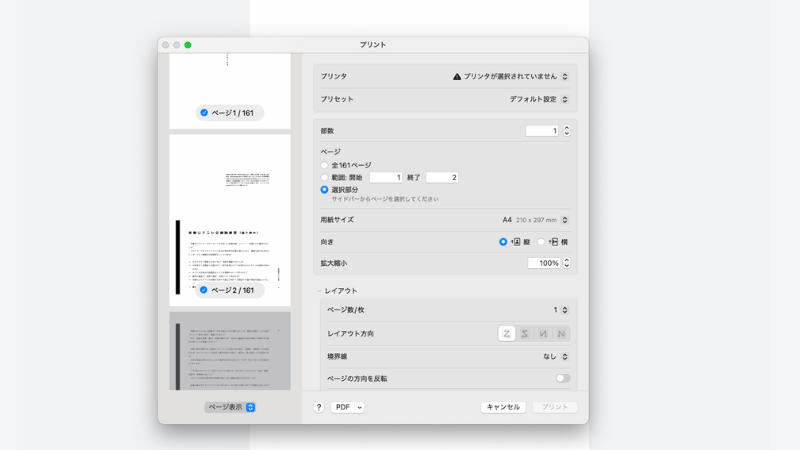Image resolution: width=800 pixels, height=450 pixels.
Task: Open the PDF options menu arrow
Action: (360, 407)
